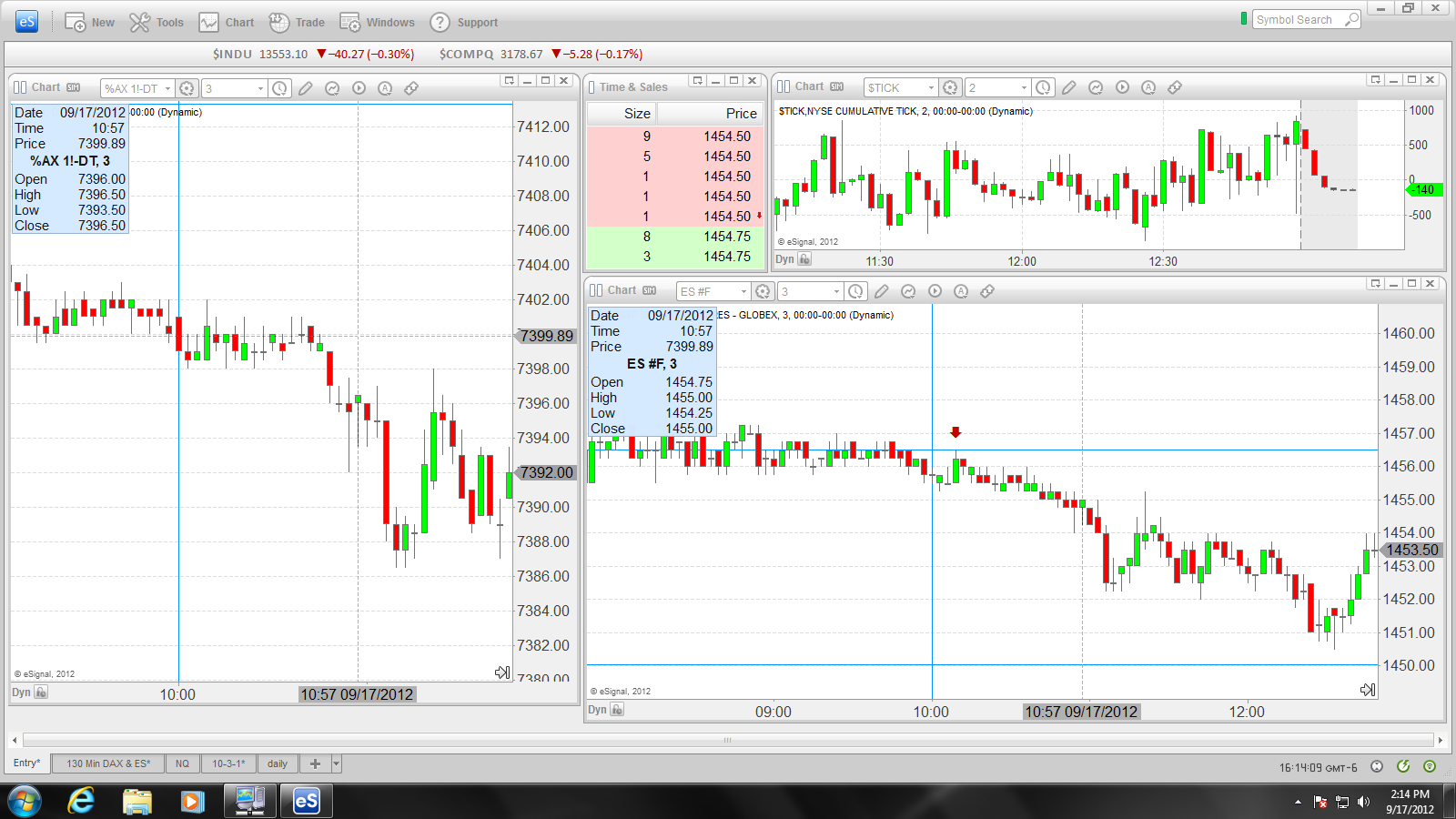
Task: Select the drawing pencil tool on $TICK chart
Action: [x=1069, y=87]
